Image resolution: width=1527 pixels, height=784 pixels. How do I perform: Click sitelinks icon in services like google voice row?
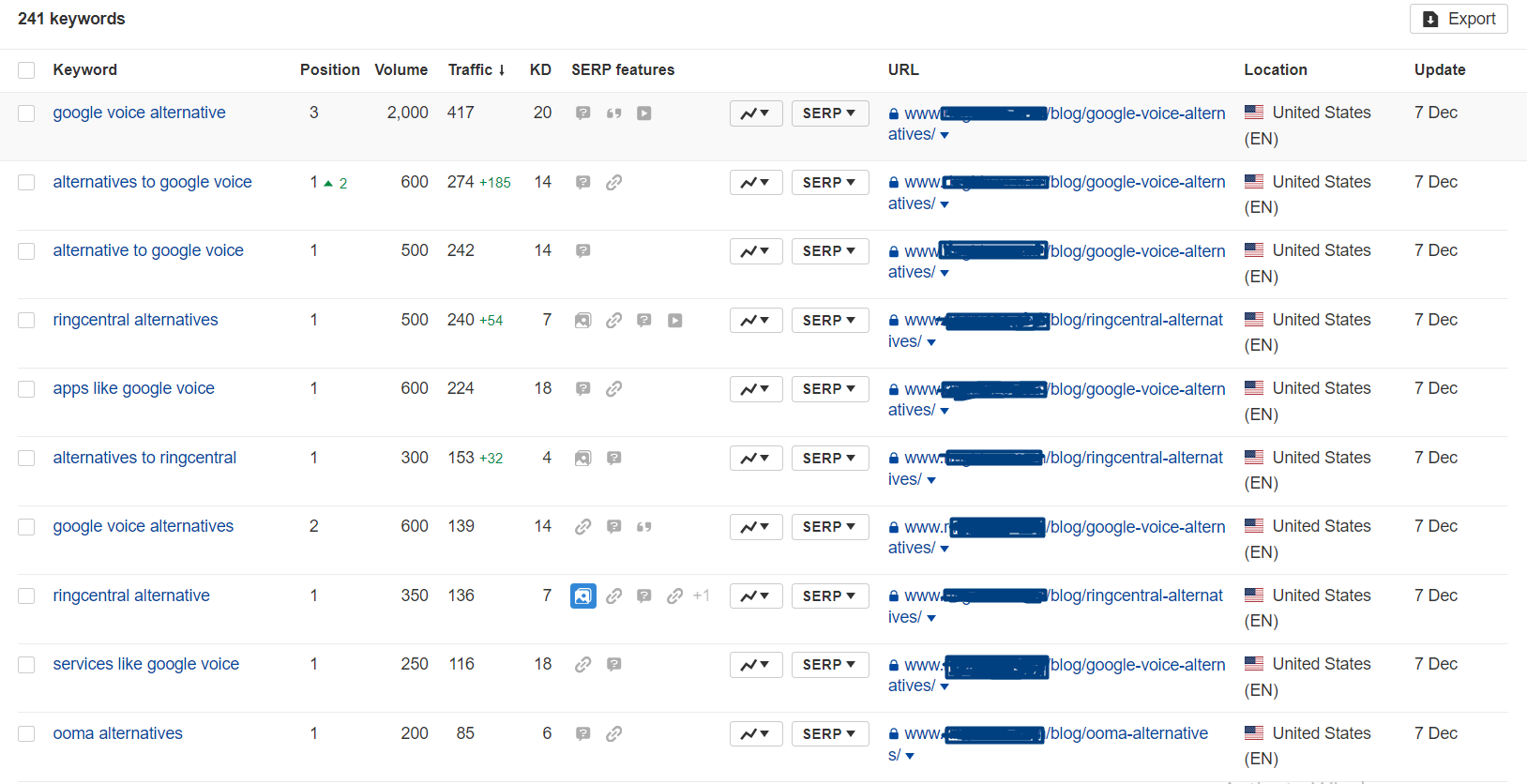click(x=582, y=665)
